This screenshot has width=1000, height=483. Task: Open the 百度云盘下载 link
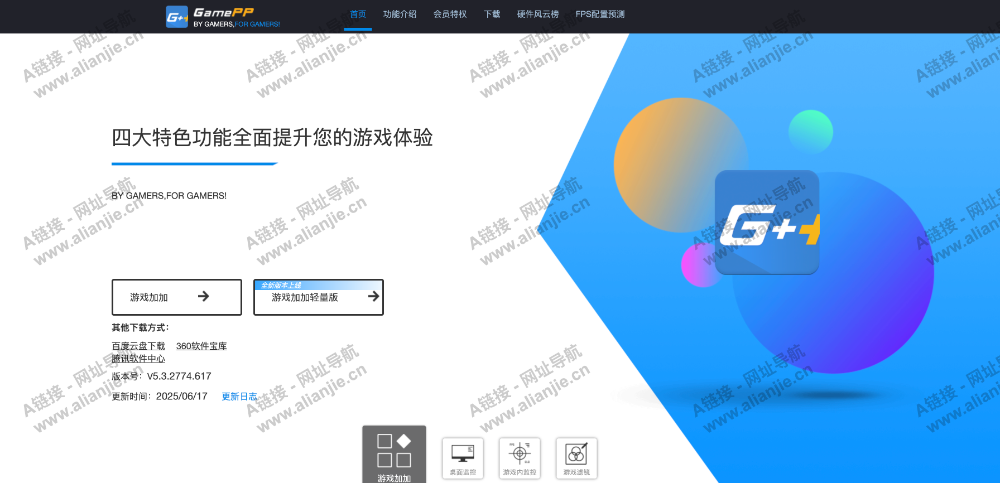pyautogui.click(x=138, y=346)
